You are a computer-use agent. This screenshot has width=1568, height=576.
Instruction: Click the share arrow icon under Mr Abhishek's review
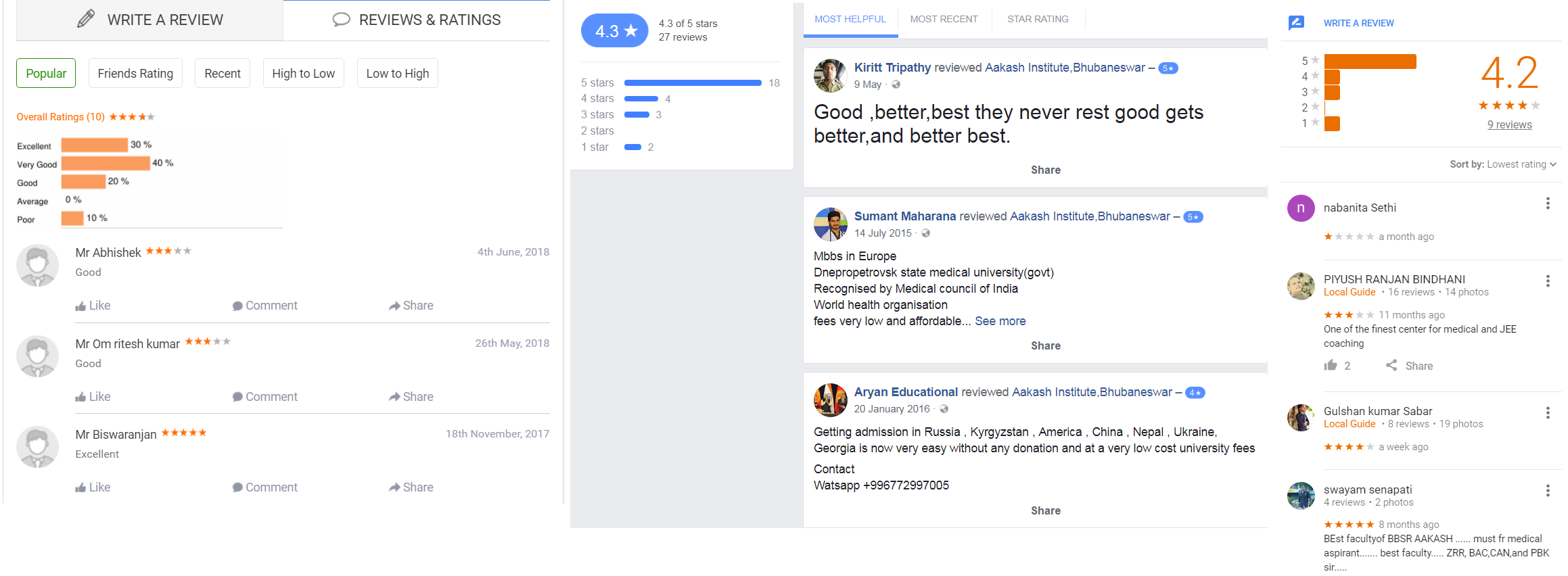[x=394, y=306]
